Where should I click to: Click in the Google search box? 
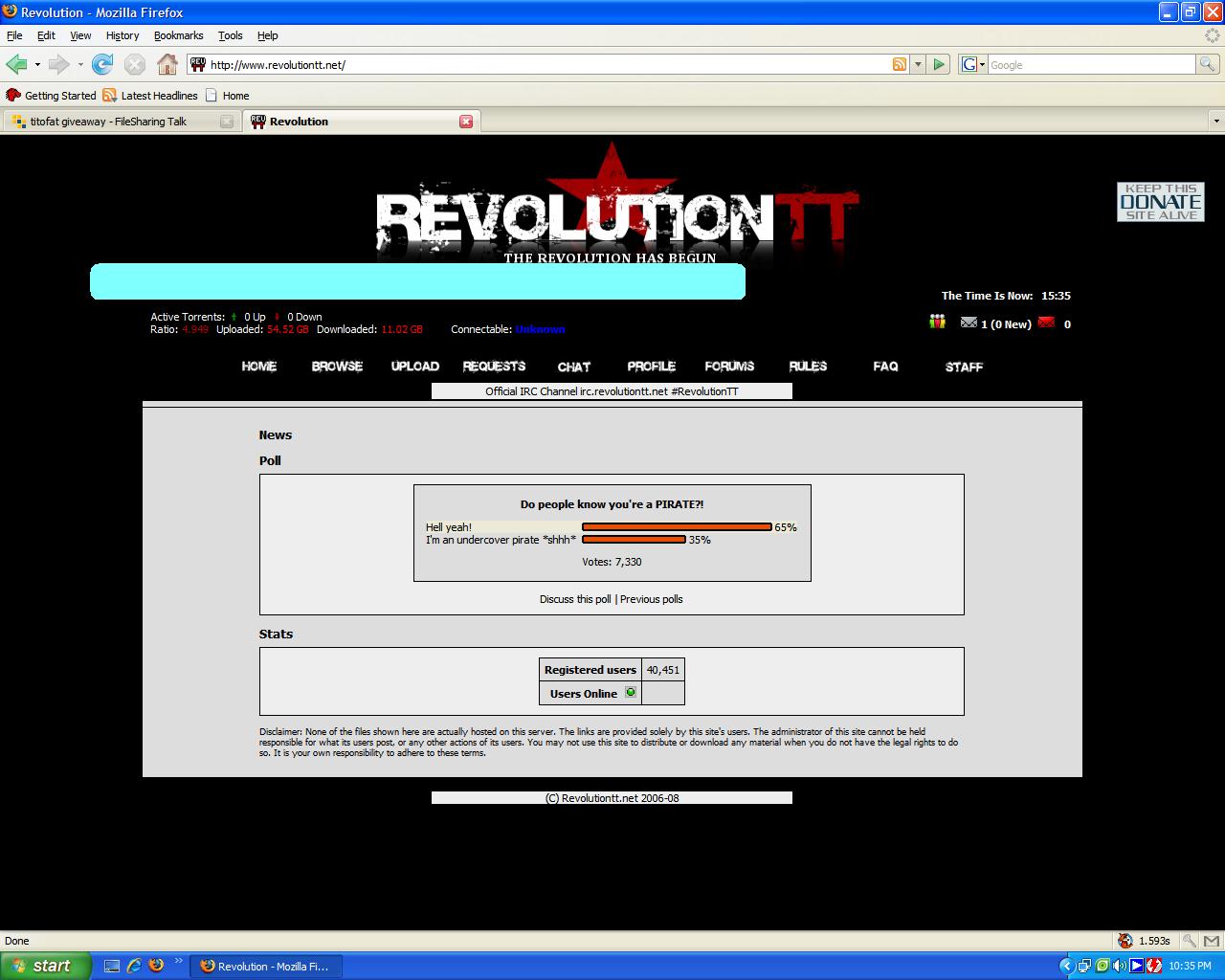tap(1091, 64)
